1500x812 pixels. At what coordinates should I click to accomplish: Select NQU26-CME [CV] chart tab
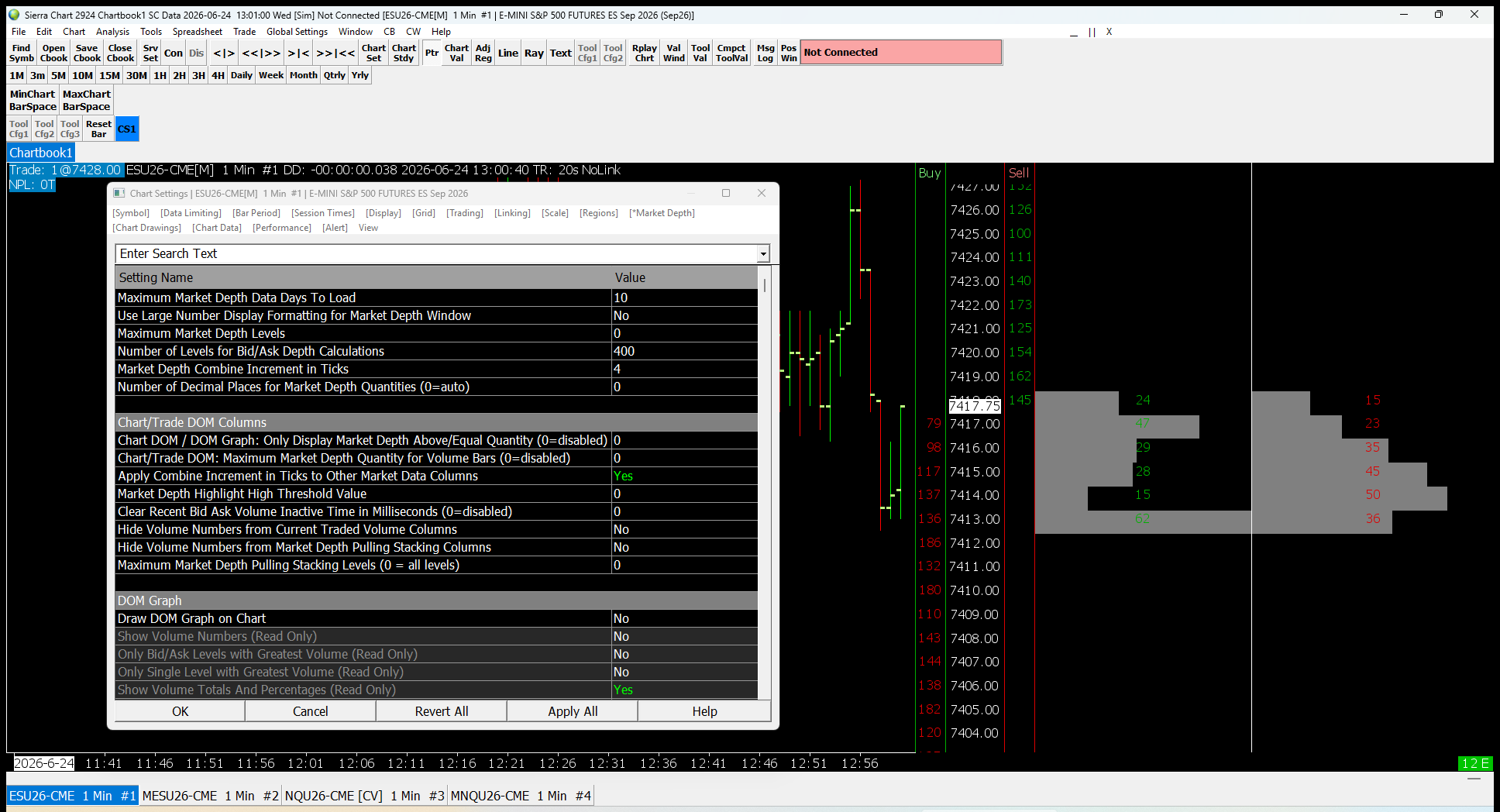pos(364,796)
